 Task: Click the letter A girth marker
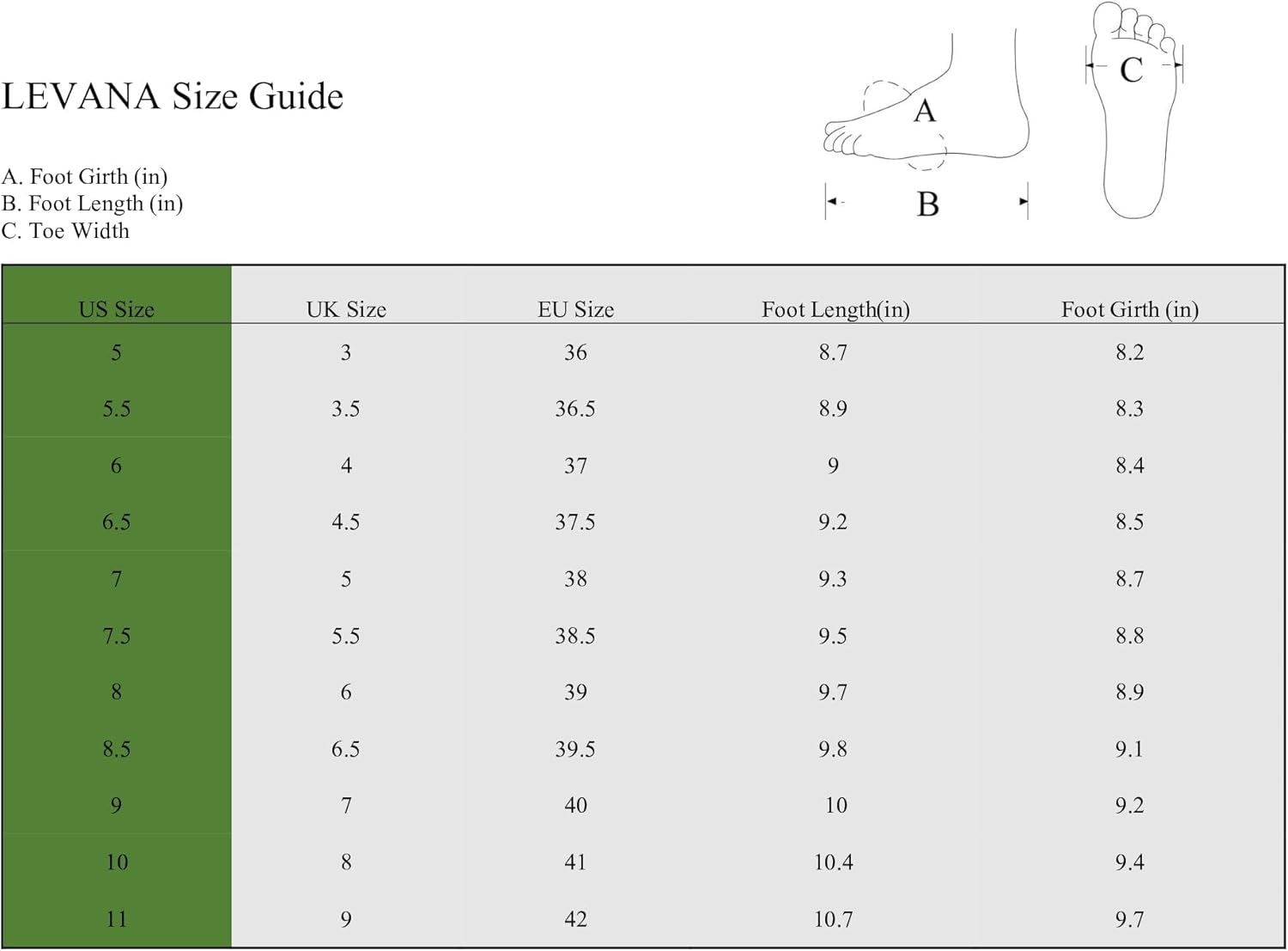pyautogui.click(x=924, y=112)
